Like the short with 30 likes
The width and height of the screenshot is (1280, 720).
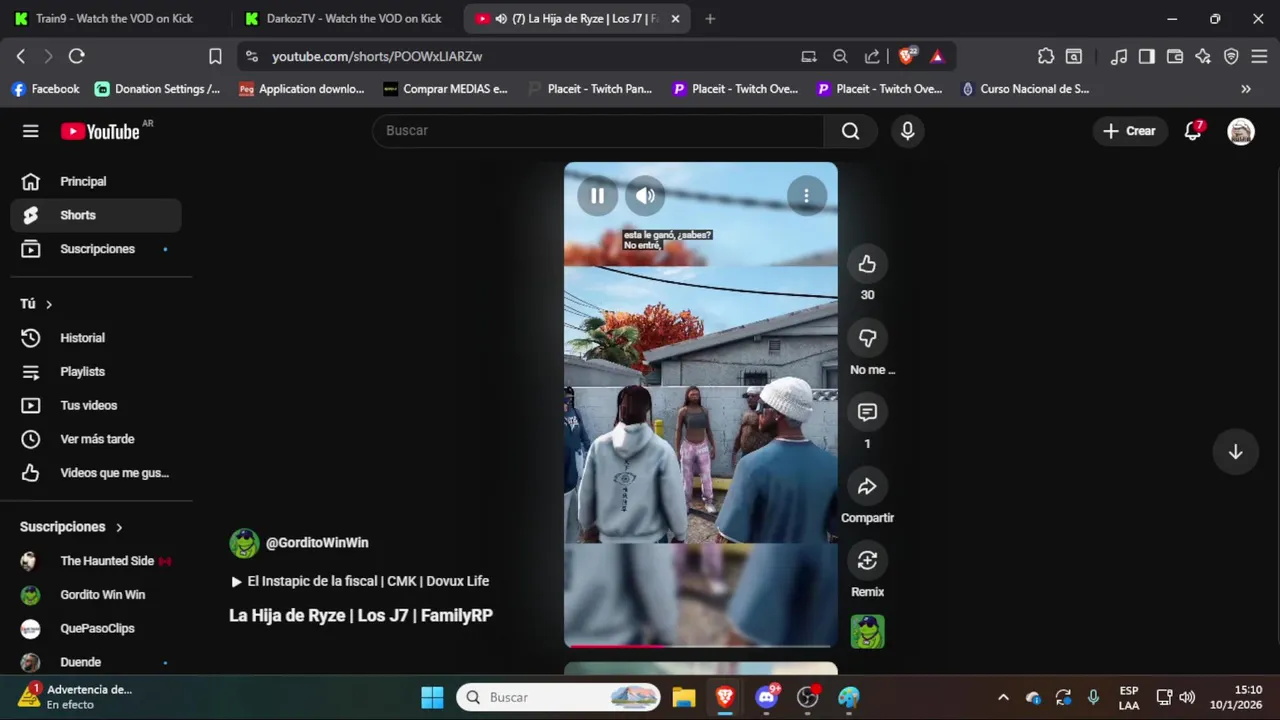point(867,264)
